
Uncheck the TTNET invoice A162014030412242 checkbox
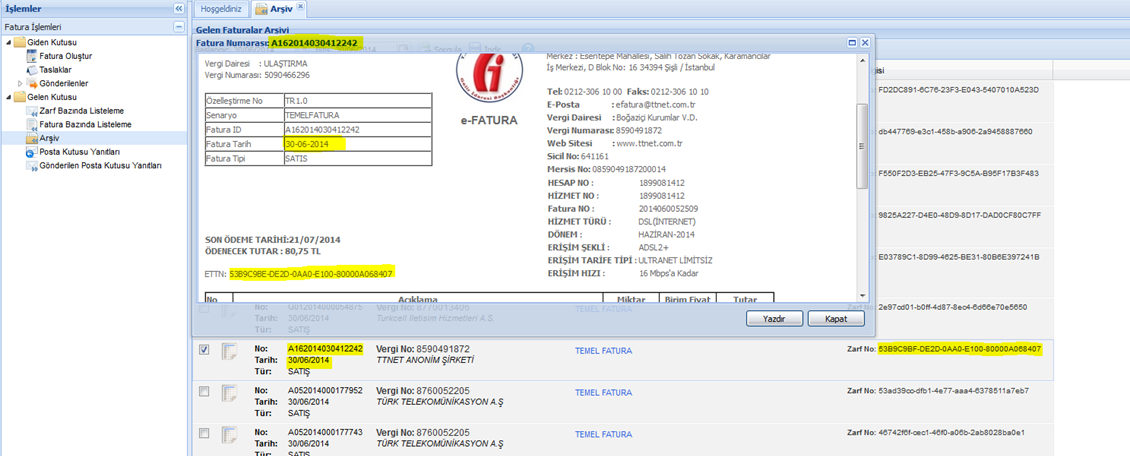click(x=204, y=350)
